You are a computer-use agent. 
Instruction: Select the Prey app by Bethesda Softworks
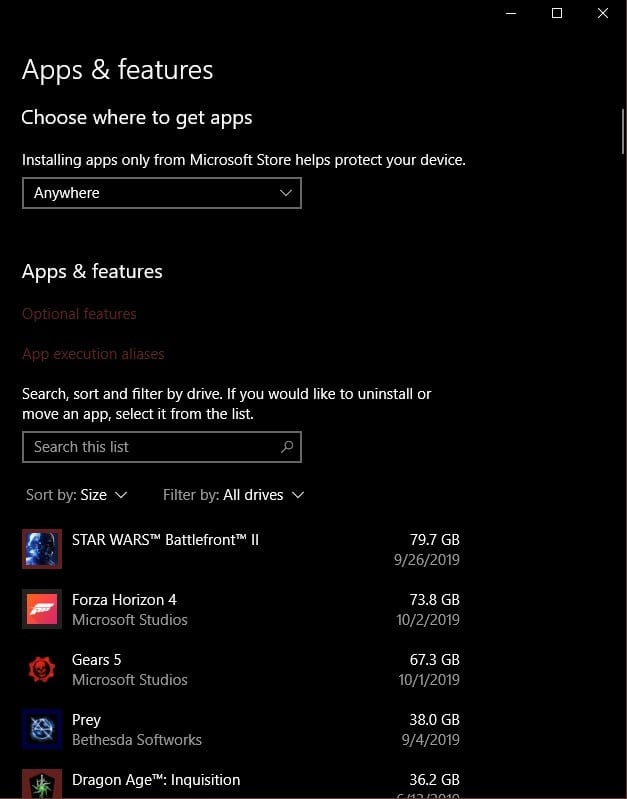pyautogui.click(x=87, y=720)
